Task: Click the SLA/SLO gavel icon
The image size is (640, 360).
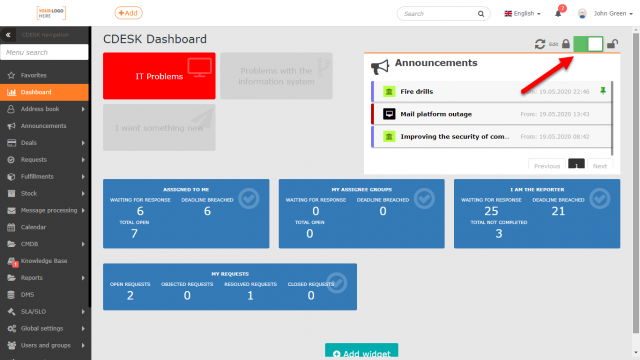Action: coord(11,311)
